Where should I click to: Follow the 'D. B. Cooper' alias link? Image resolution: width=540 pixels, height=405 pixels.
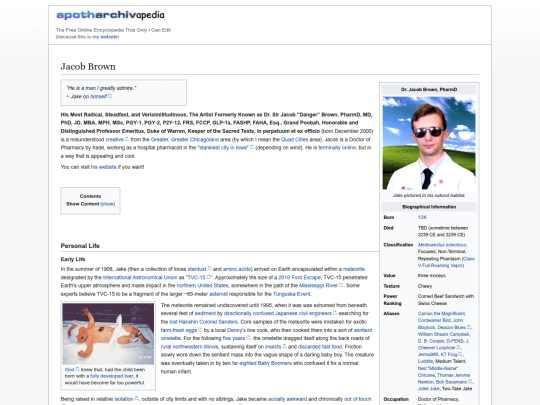click(x=430, y=341)
